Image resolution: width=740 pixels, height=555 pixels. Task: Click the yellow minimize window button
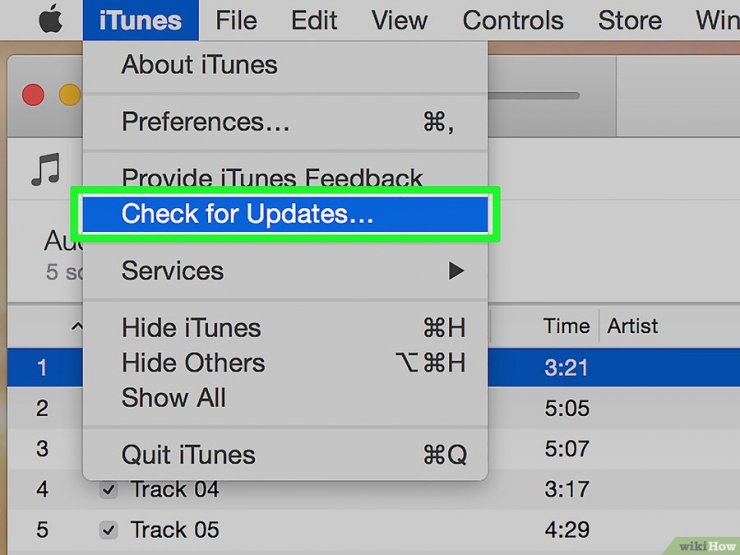70,95
